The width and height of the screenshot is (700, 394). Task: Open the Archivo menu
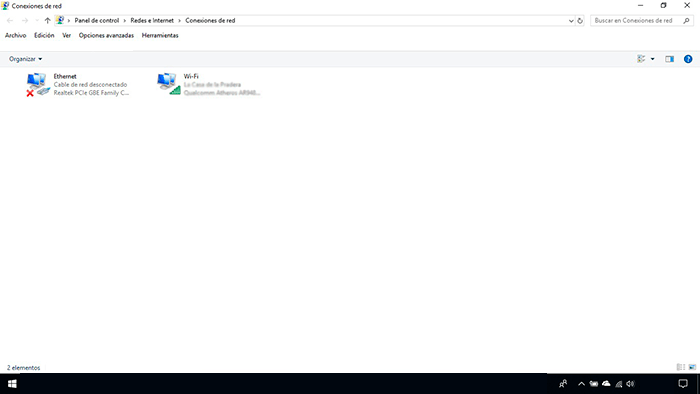pyautogui.click(x=16, y=35)
